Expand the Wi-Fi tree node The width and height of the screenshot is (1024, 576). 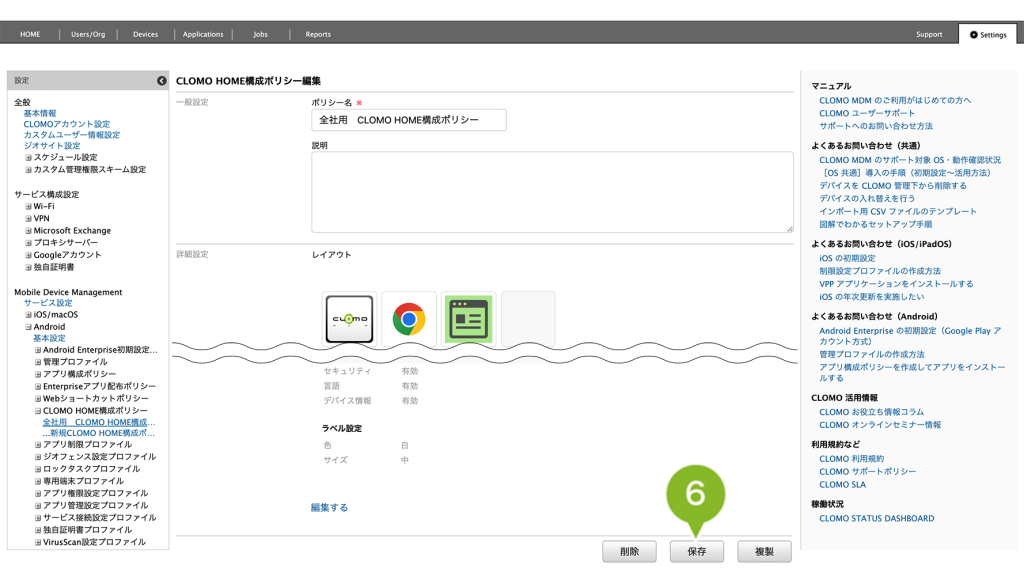[x=29, y=206]
